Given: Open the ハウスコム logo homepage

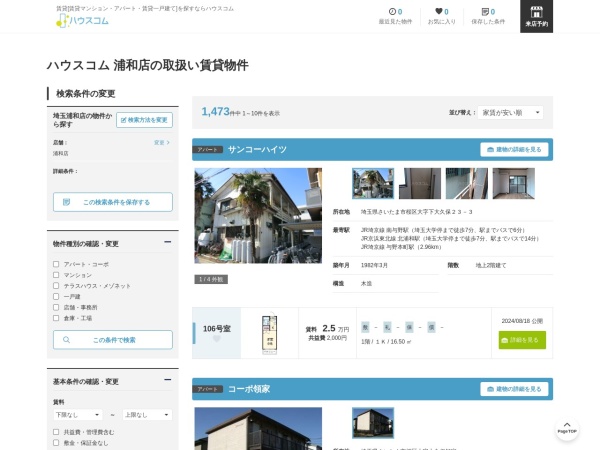Looking at the screenshot, I should [x=82, y=20].
